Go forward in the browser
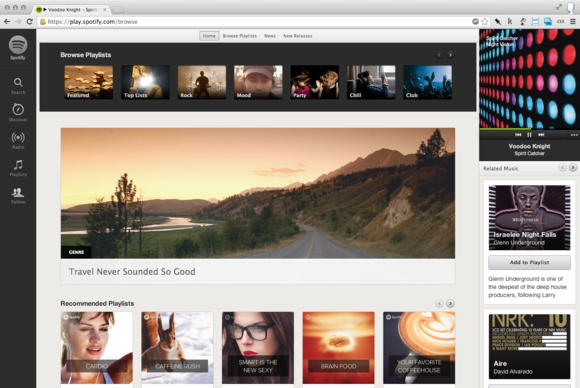 (x=18, y=21)
